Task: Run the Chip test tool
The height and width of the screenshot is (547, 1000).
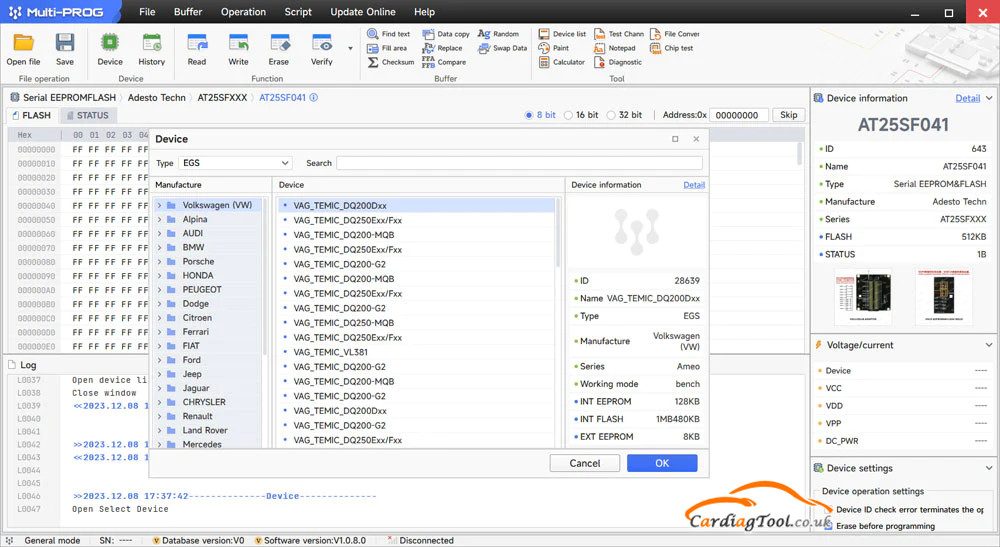Action: (x=672, y=48)
